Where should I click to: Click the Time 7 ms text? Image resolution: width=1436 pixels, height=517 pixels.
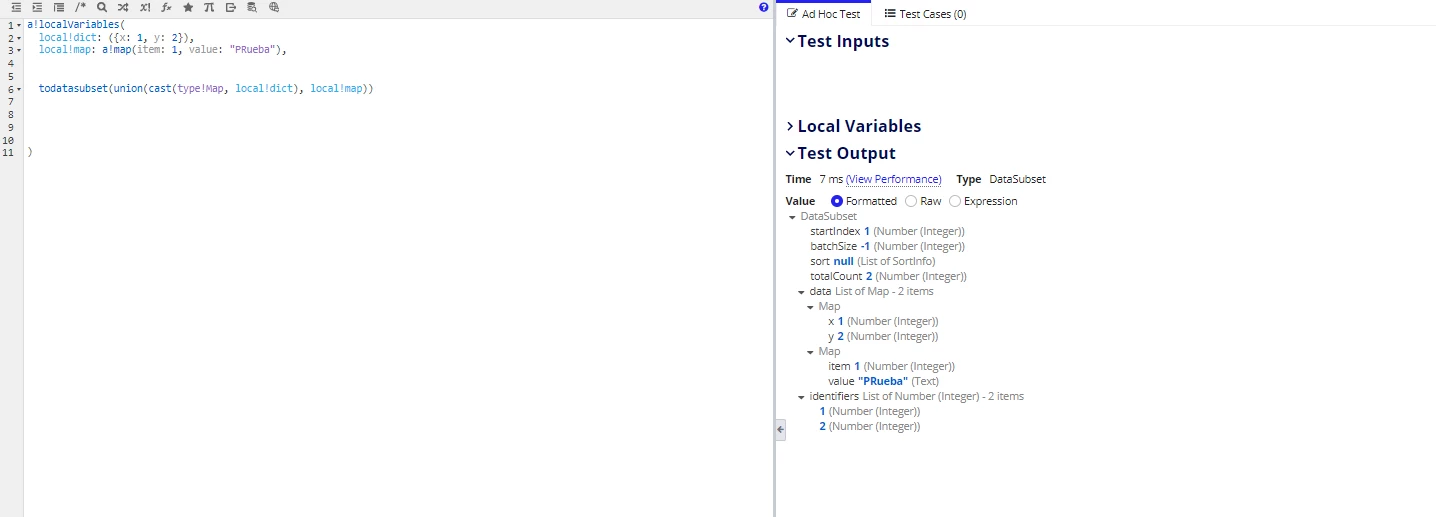814,179
